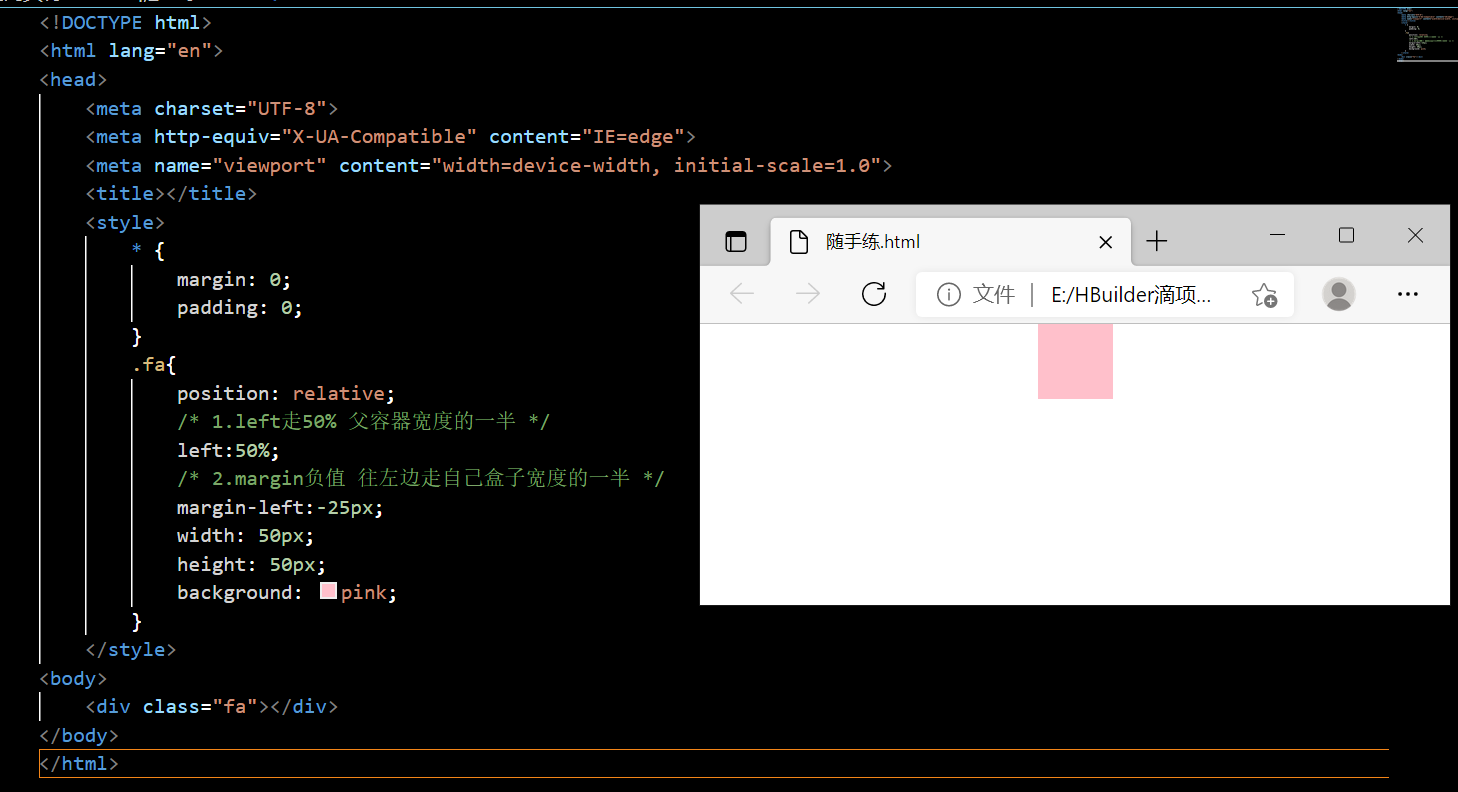Click the div class="fa" line
This screenshot has width=1458, height=792.
point(212,706)
